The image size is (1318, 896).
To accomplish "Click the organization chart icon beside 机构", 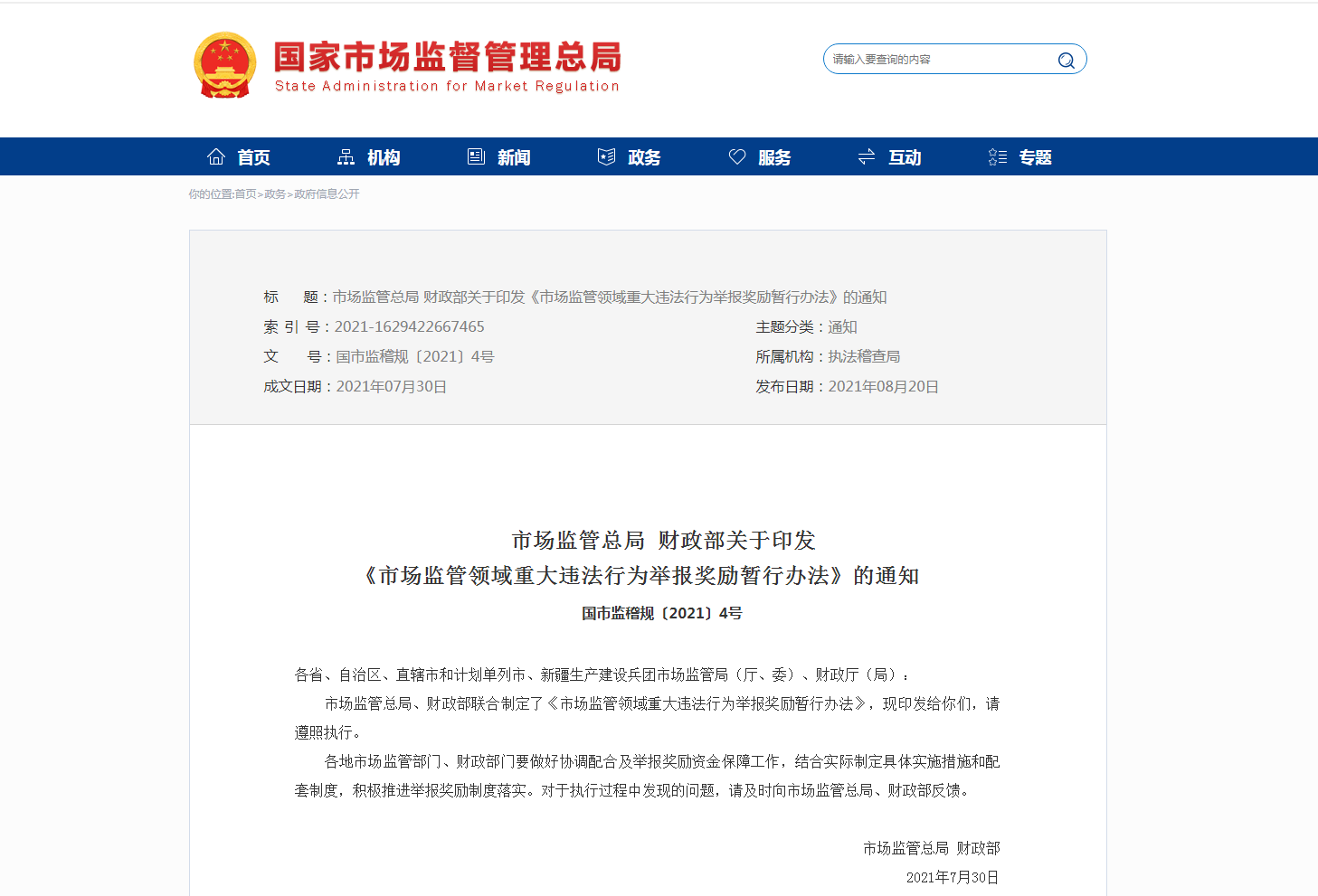I will 346,156.
